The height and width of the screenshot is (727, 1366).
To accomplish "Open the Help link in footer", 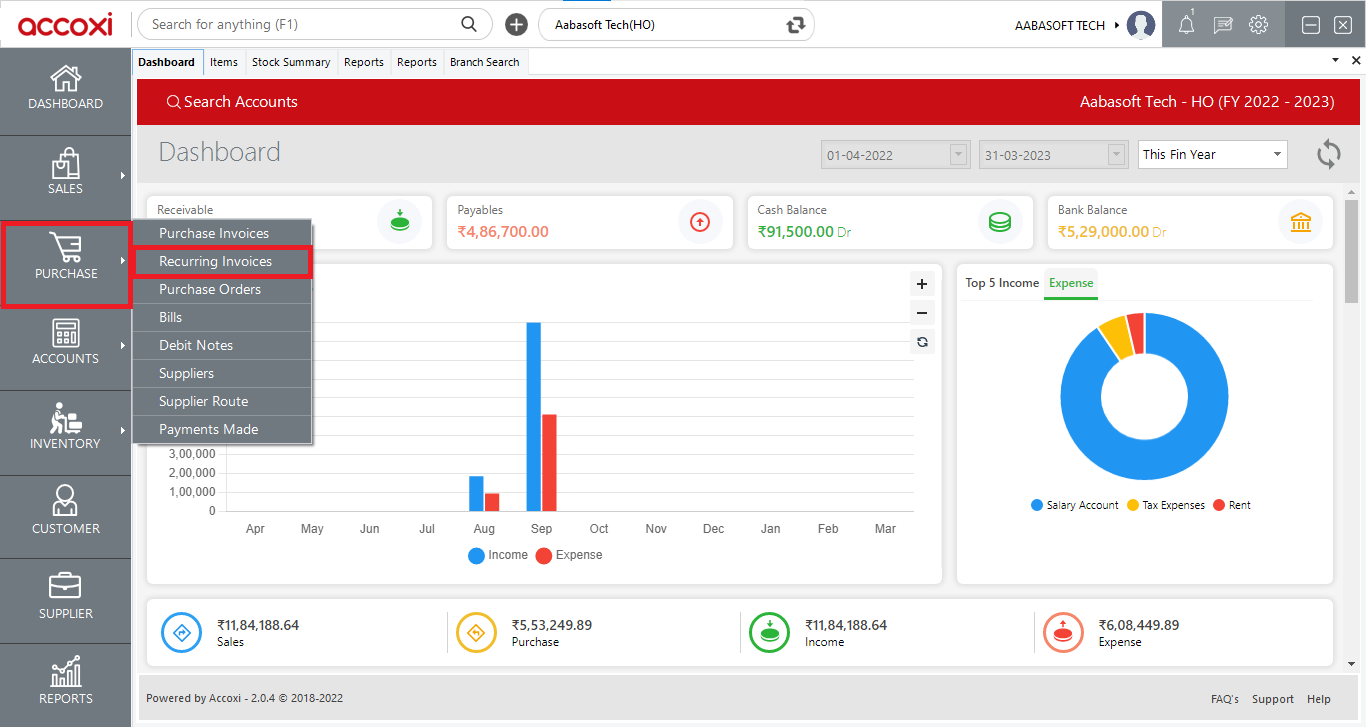I will (1319, 699).
